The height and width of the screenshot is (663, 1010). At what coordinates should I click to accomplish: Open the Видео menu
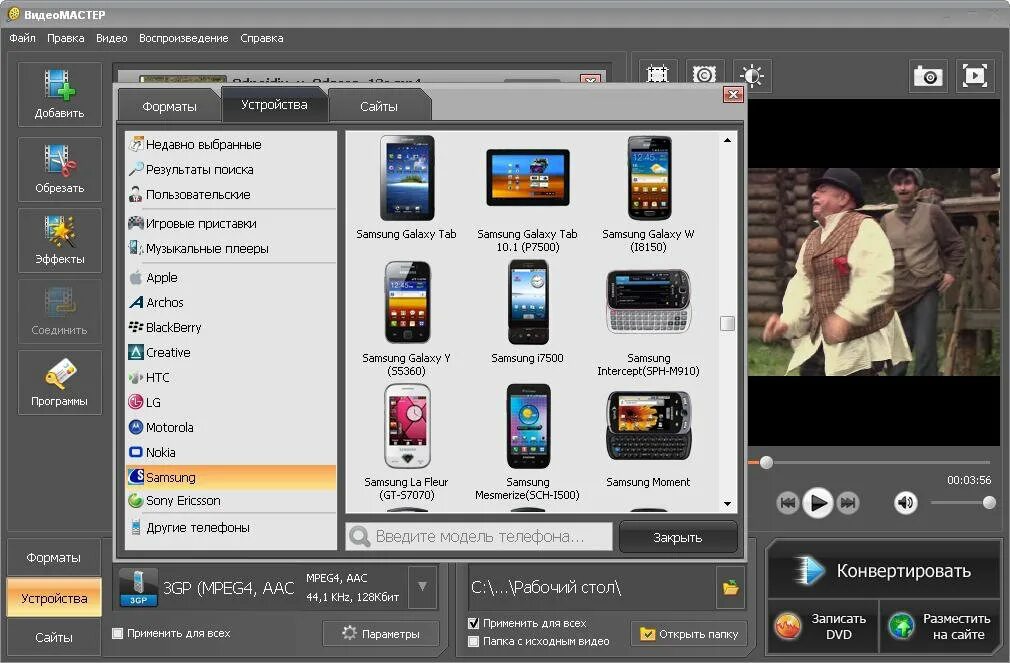[x=111, y=38]
